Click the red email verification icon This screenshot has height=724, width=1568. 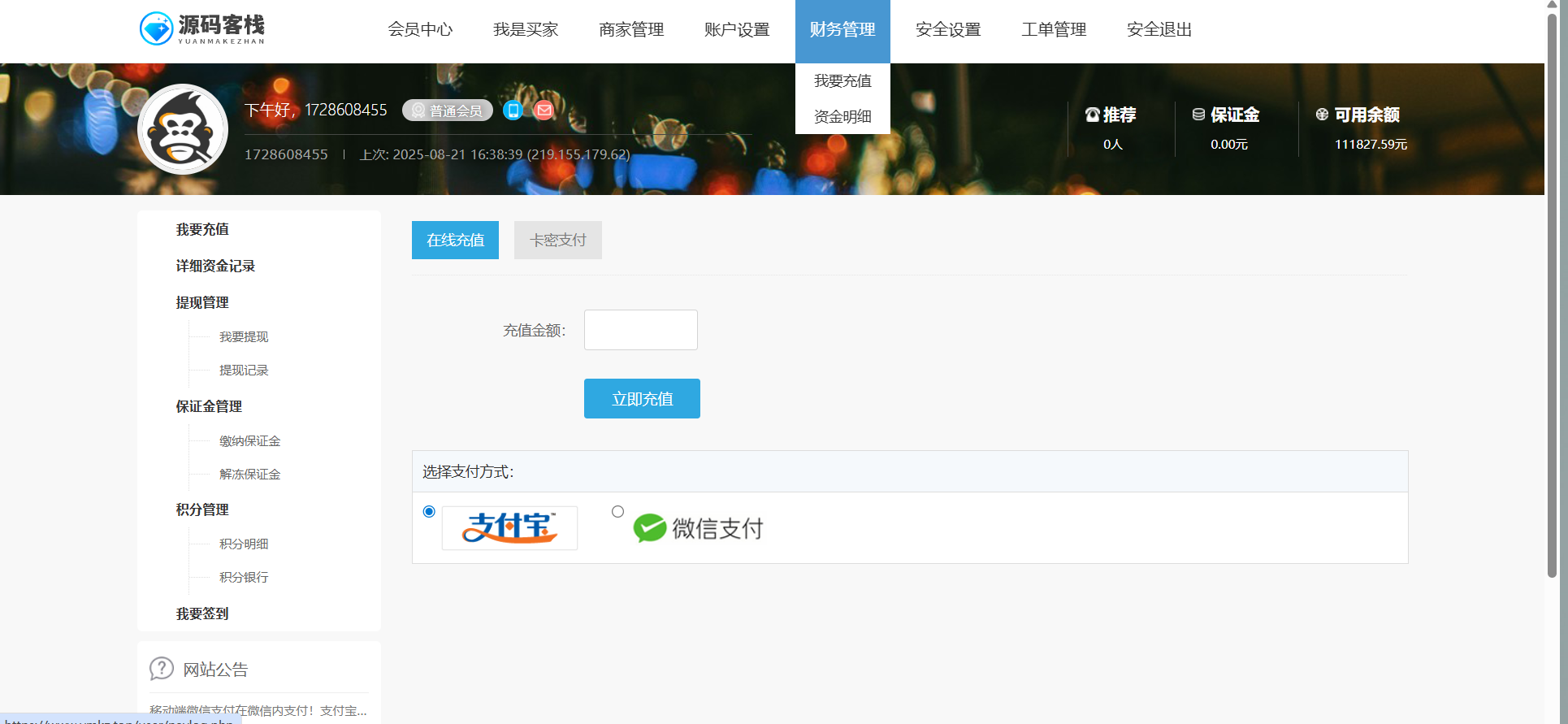click(544, 110)
